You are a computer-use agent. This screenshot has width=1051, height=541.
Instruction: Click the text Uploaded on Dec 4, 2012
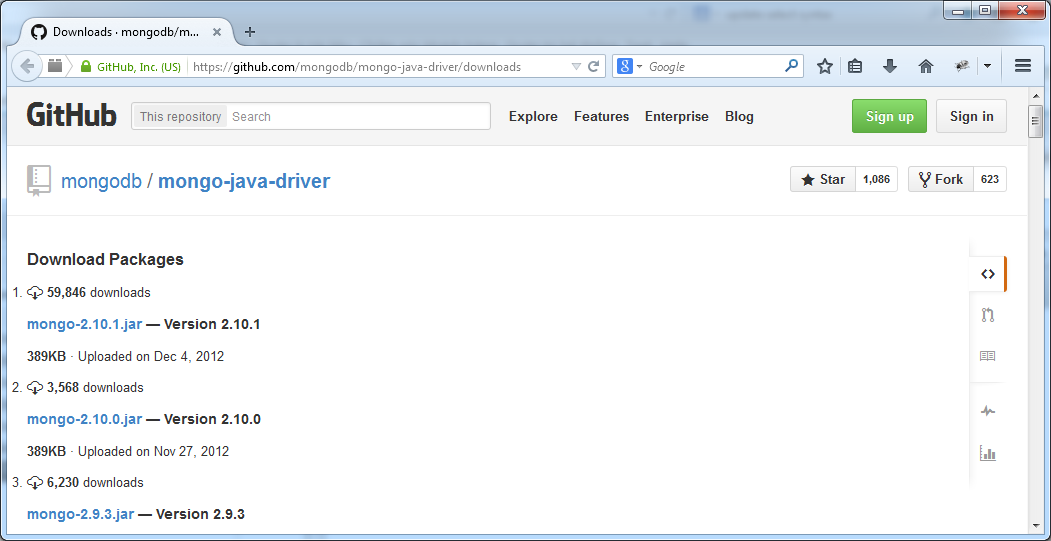tap(151, 357)
